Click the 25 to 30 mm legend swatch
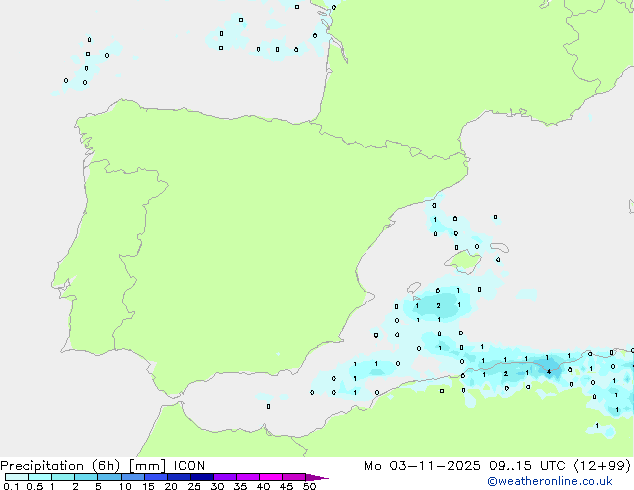634x490 pixels. 201,477
